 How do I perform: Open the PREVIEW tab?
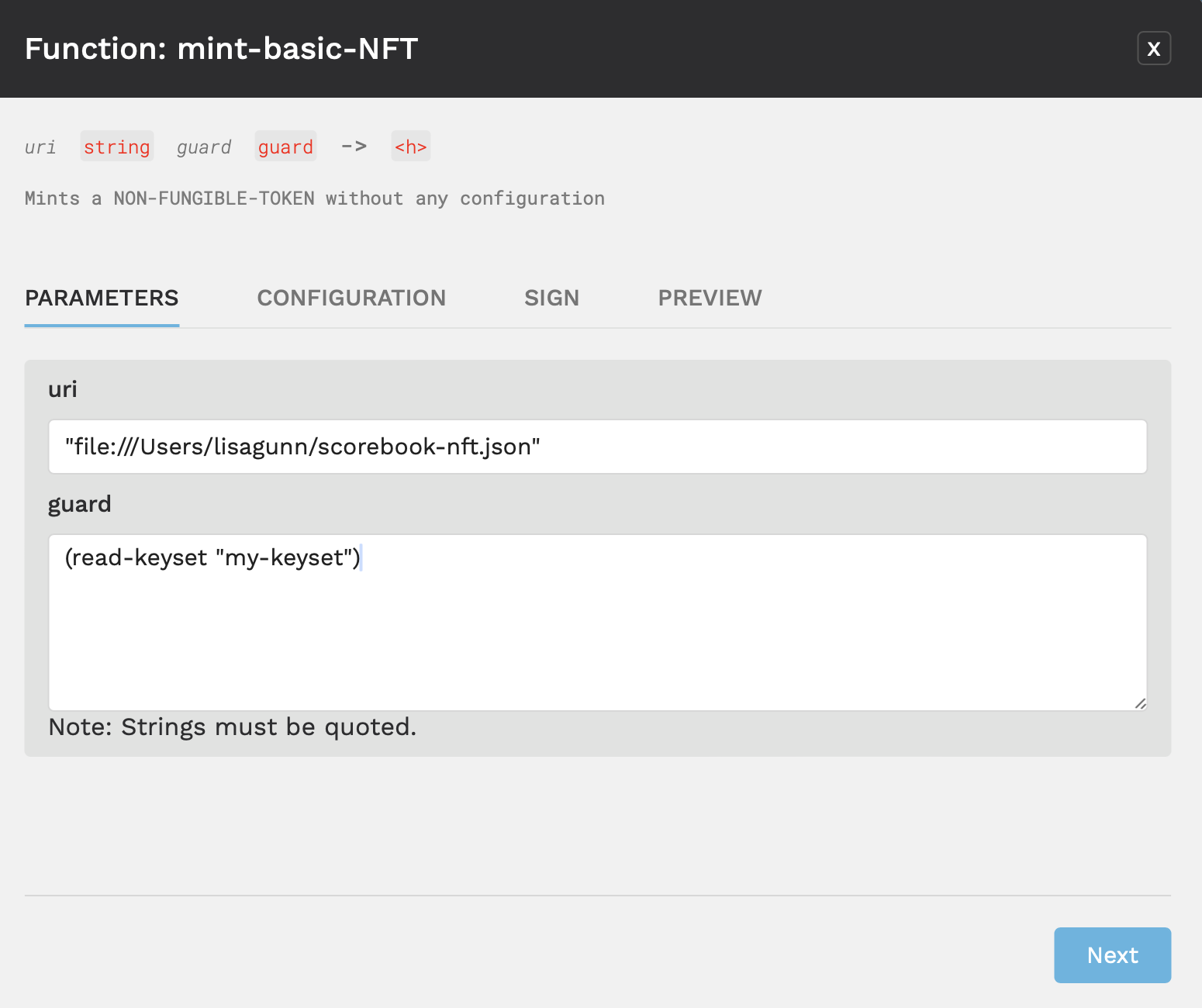coord(710,299)
